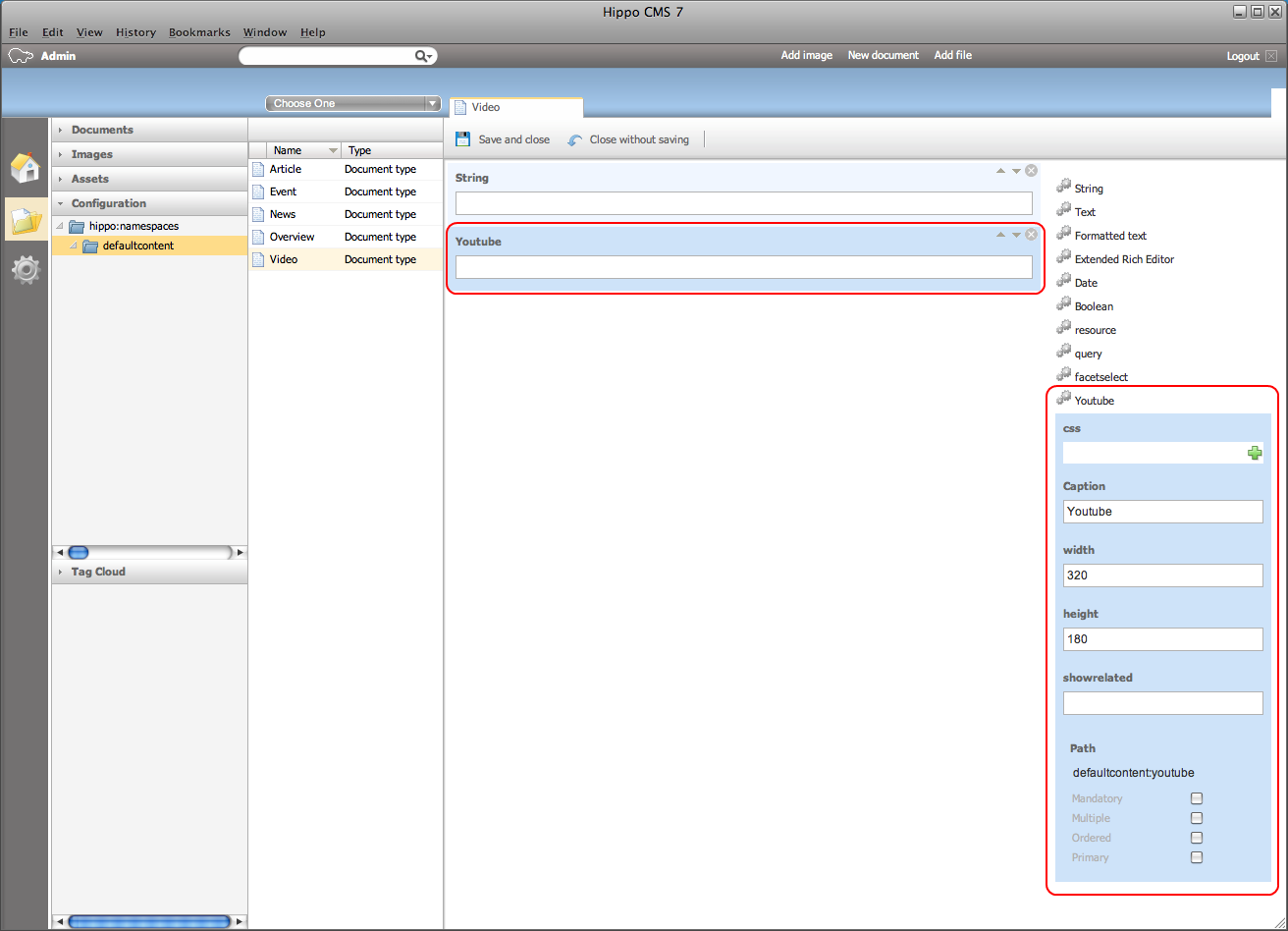This screenshot has width=1288, height=931.
Task: Open the Bookmarks menu
Action: tap(199, 32)
